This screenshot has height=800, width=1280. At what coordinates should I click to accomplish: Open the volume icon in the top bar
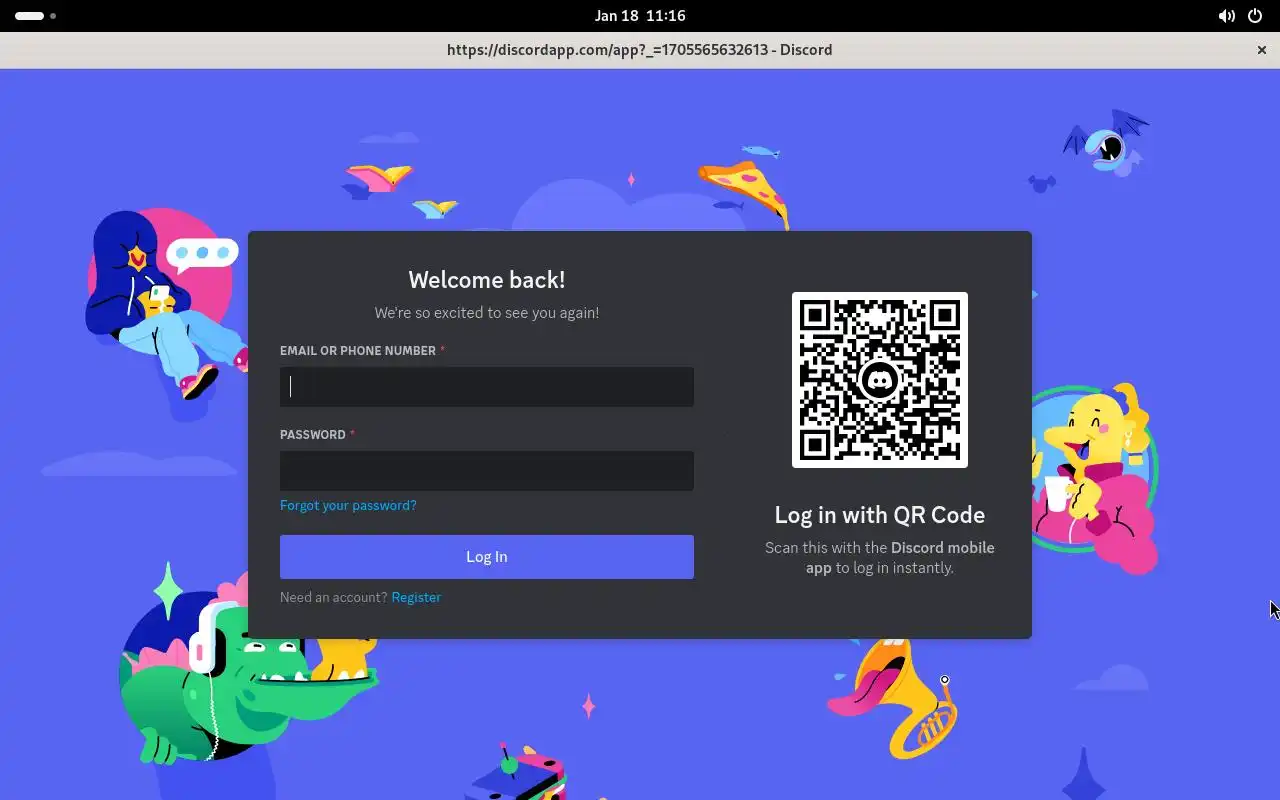pyautogui.click(x=1226, y=16)
